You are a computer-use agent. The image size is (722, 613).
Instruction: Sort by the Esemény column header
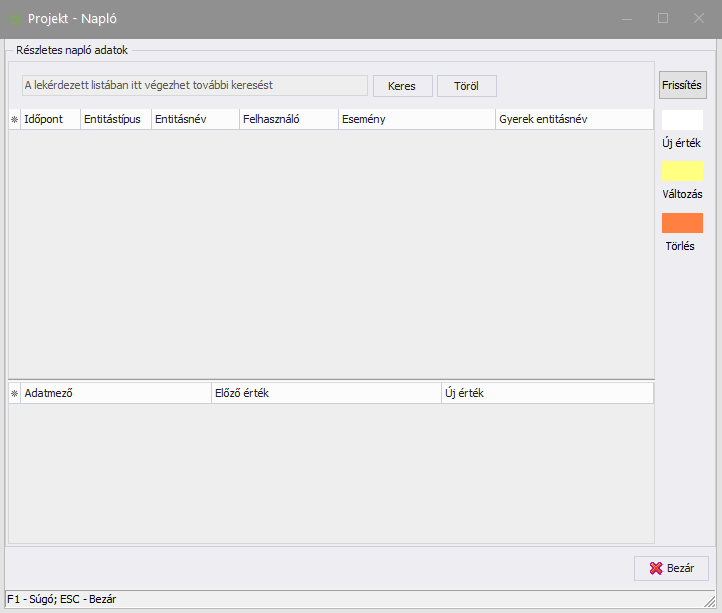tap(416, 119)
